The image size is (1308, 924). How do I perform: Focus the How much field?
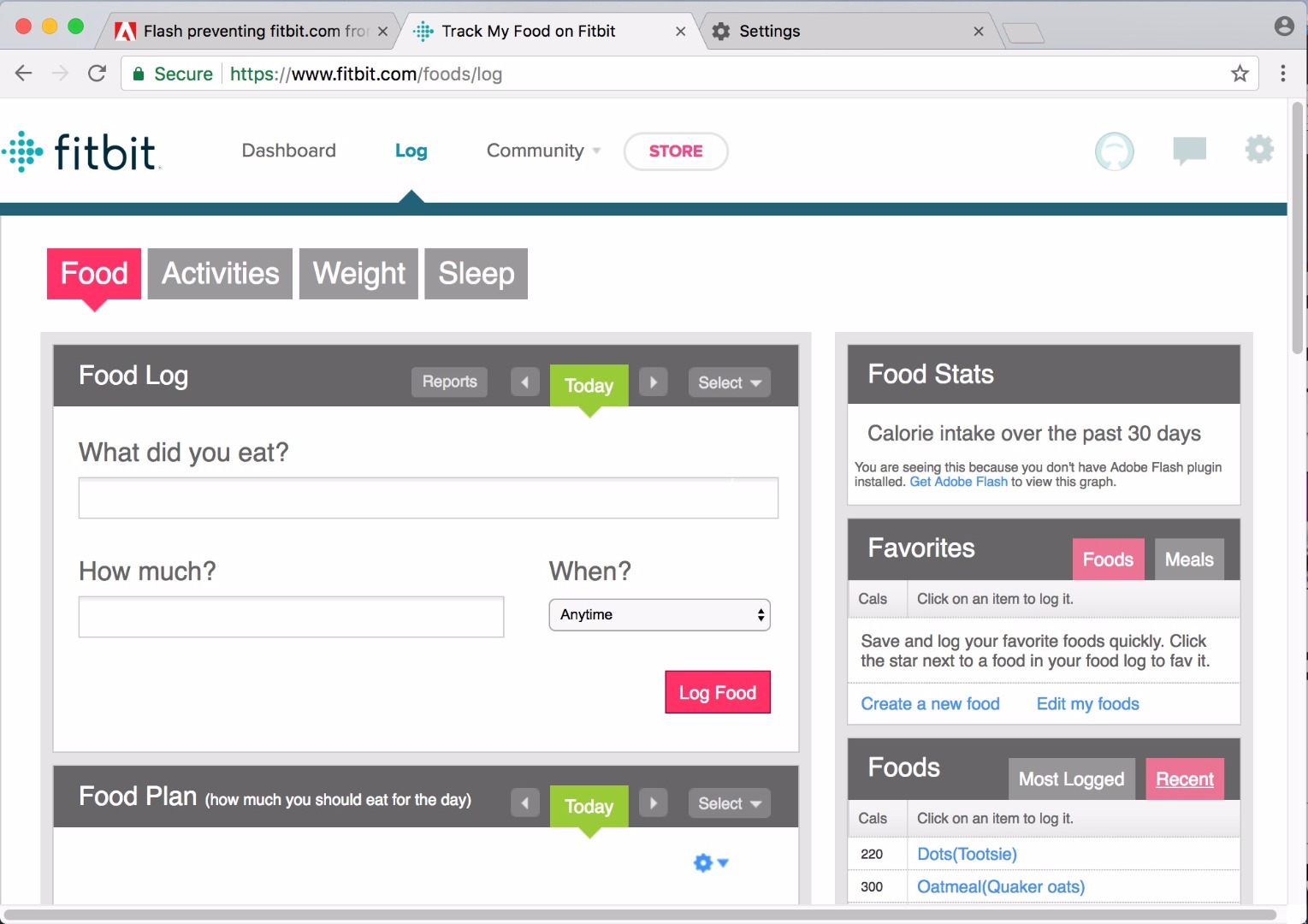point(291,617)
